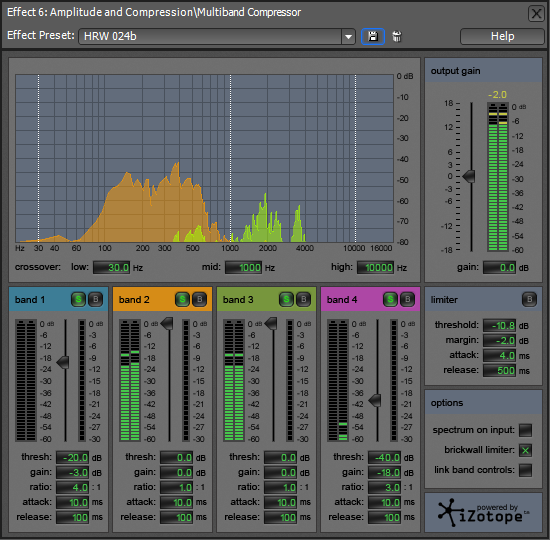
Task: Click the limiter margin field
Action: point(499,340)
